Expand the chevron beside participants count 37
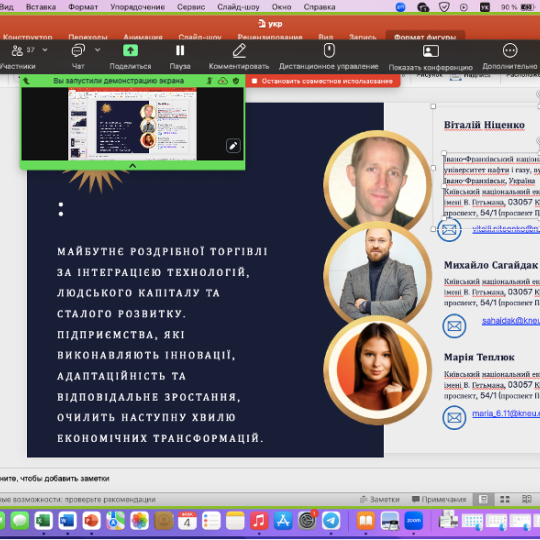 [45, 50]
